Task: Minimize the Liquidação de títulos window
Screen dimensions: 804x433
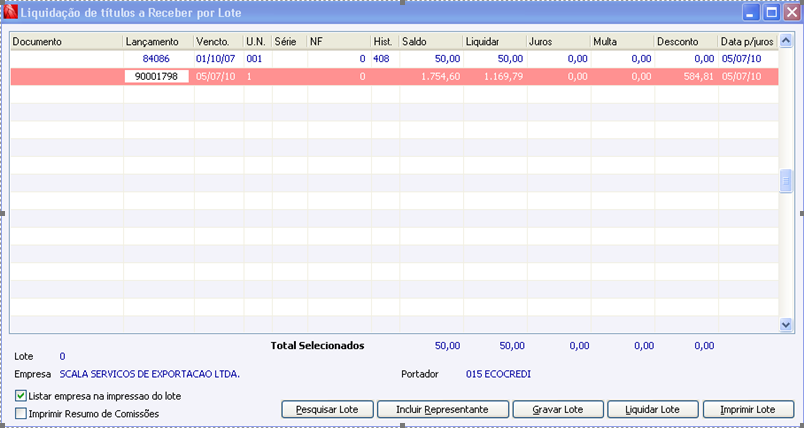Action: (x=751, y=12)
